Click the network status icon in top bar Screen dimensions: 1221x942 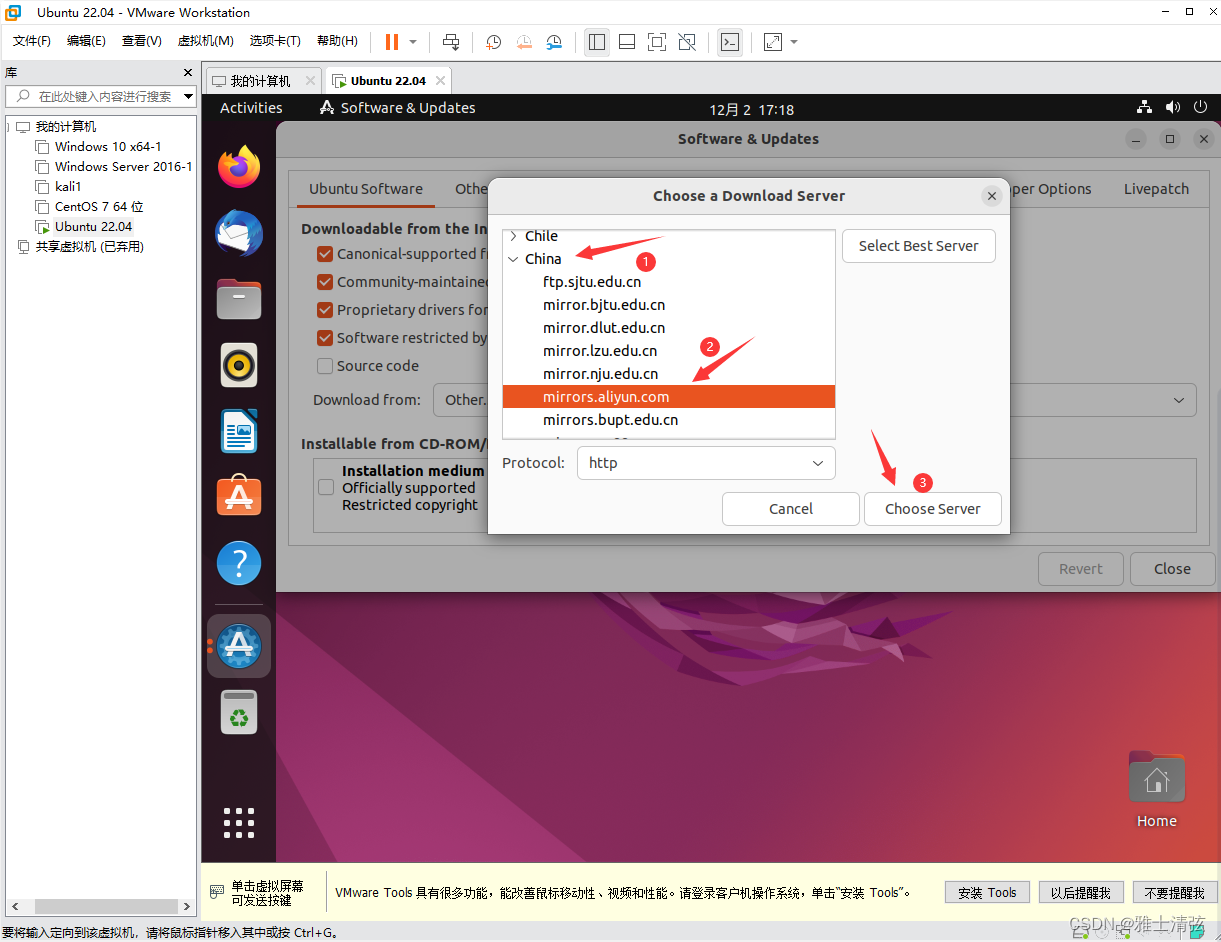coord(1145,107)
